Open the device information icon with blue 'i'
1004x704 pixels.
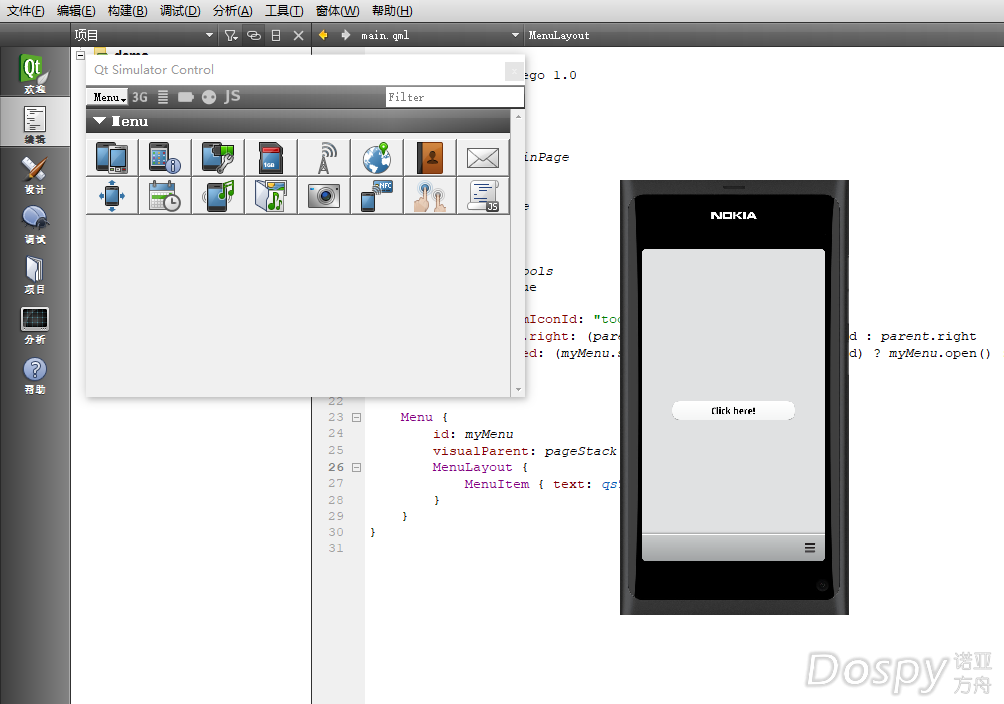165,158
